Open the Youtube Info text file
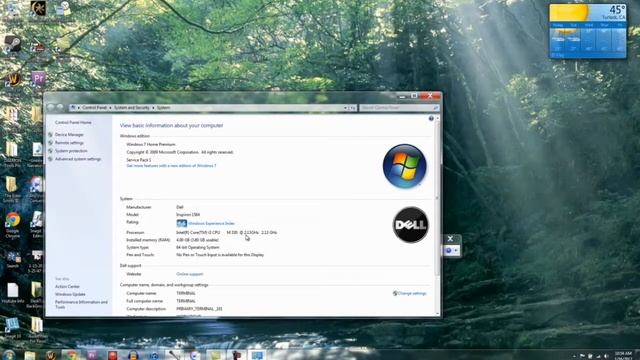This screenshot has height=360, width=640. 13,293
